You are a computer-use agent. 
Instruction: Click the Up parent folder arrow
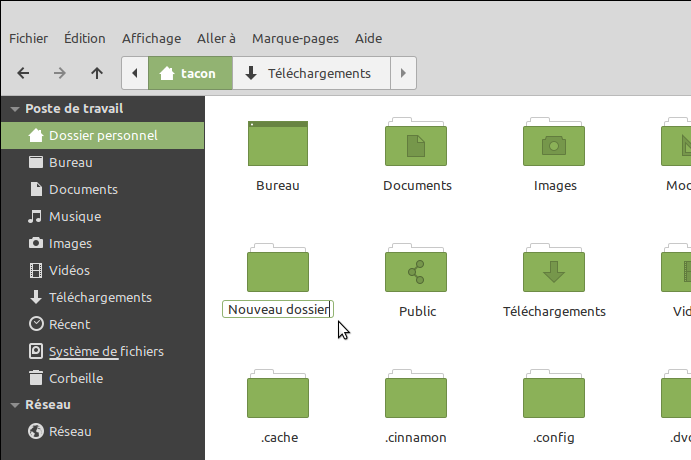coord(96,73)
